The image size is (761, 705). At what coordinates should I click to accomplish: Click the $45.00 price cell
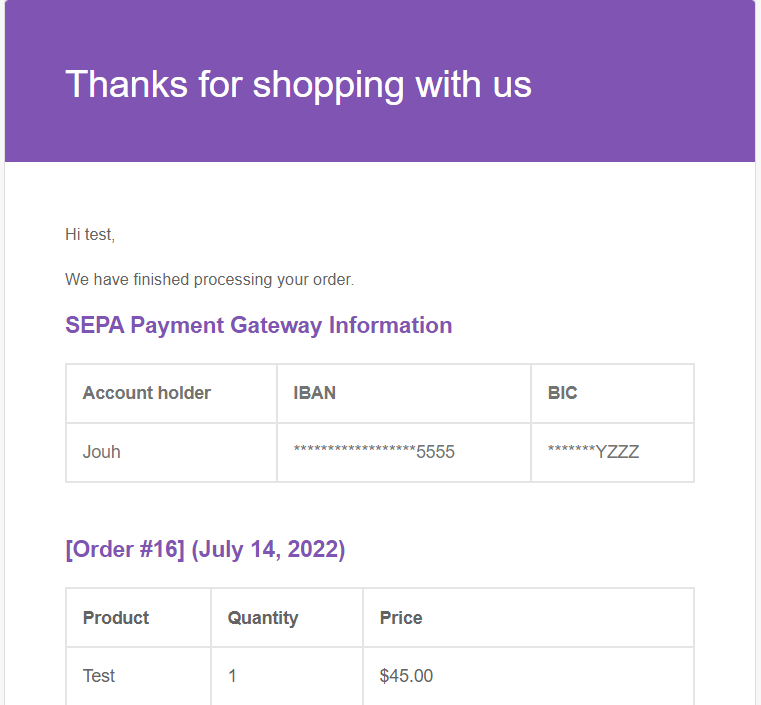click(x=406, y=676)
